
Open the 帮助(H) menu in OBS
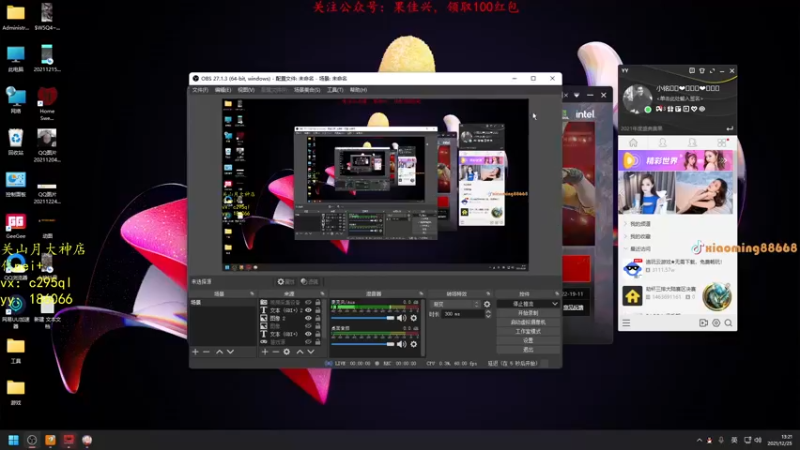[x=358, y=90]
